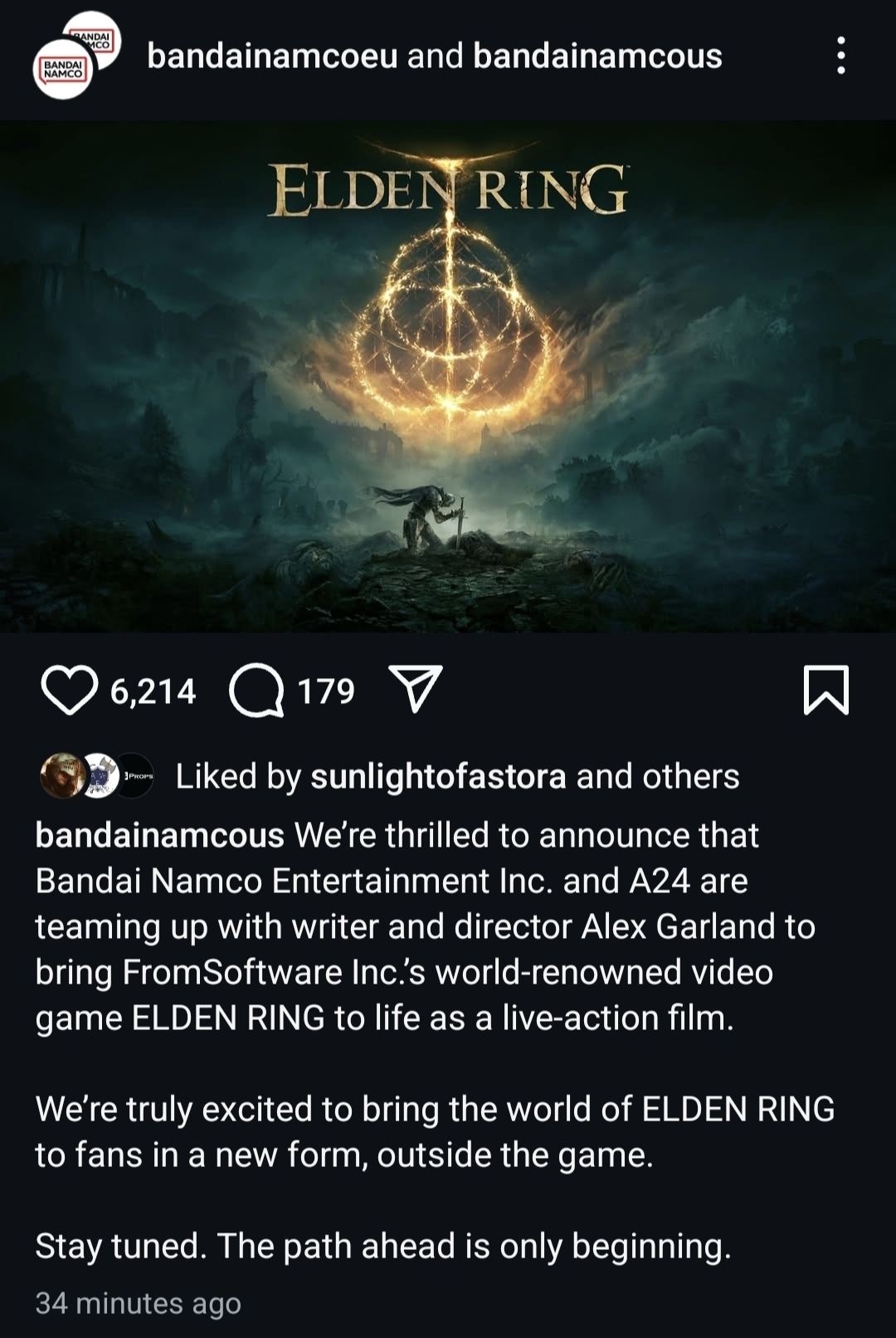View the 6,214 likes count
Image resolution: width=896 pixels, height=1338 pixels.
(153, 691)
